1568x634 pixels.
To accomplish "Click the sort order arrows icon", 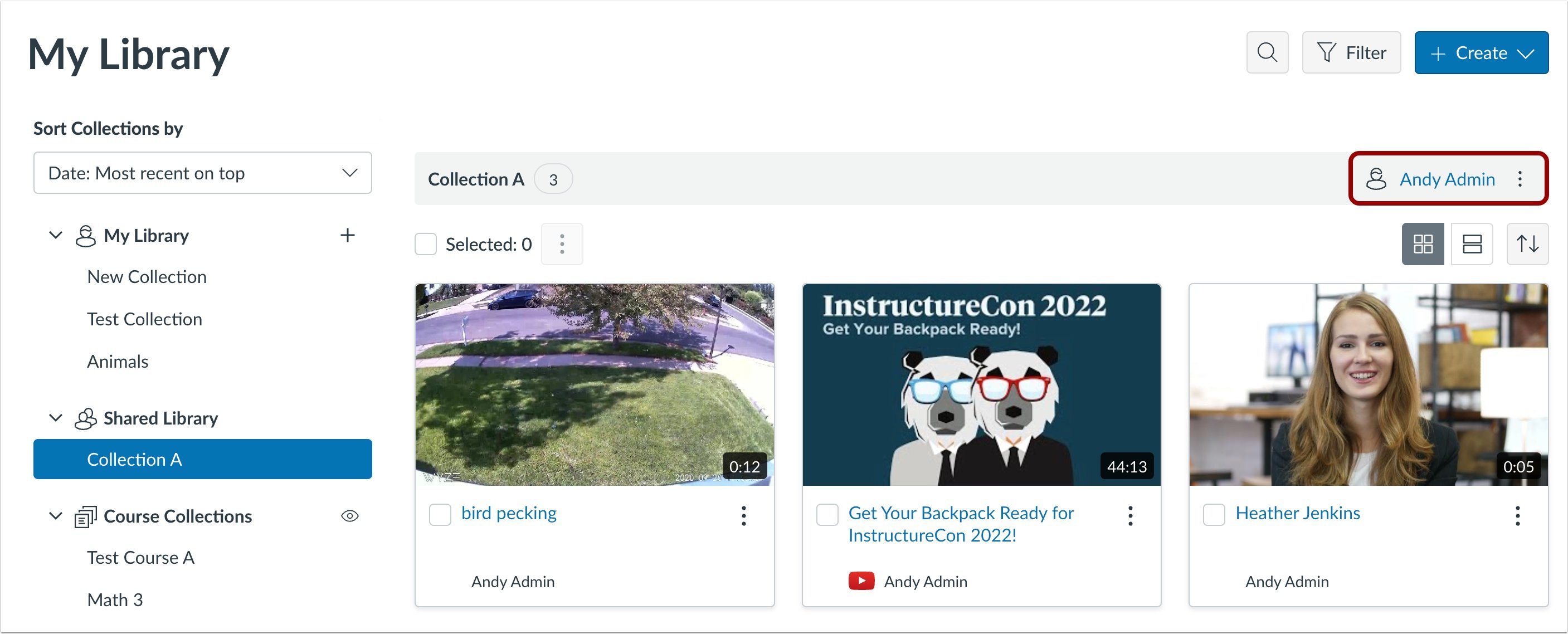I will tap(1527, 245).
